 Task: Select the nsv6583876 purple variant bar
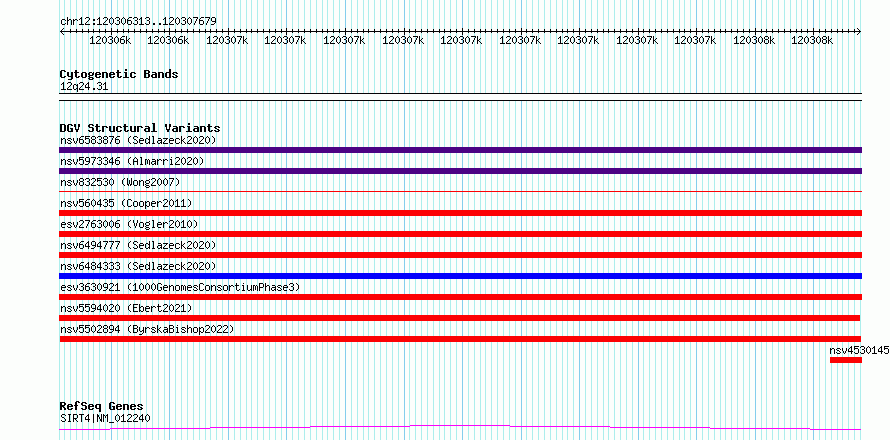[x=460, y=150]
